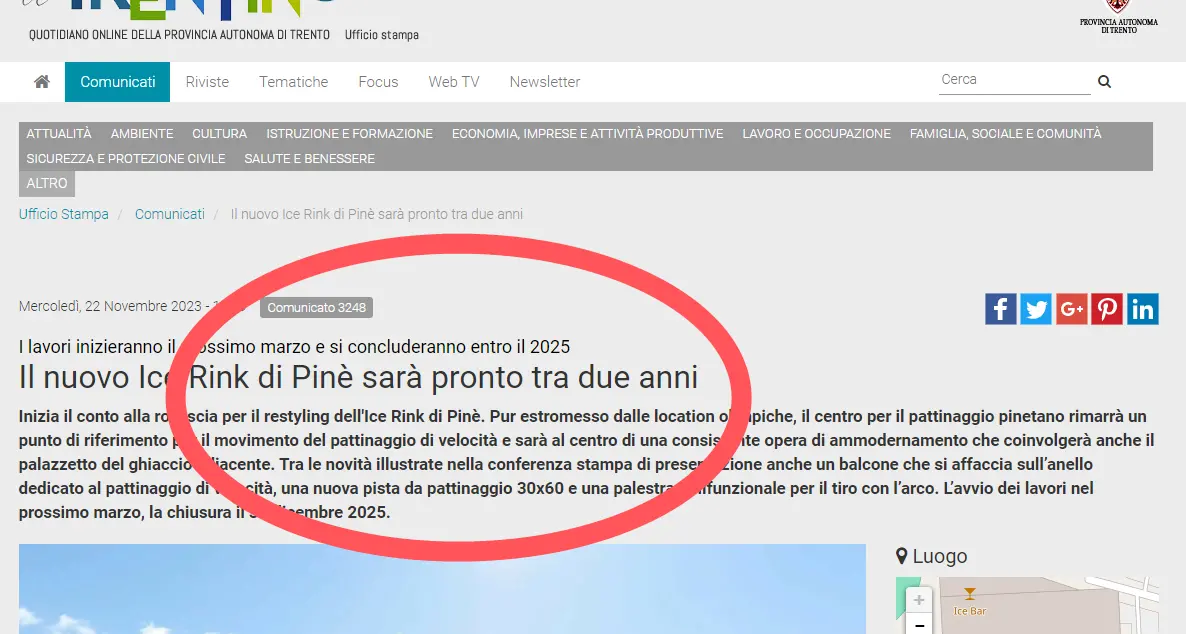Open the article's main photo
The image size is (1186, 634).
coord(442,589)
